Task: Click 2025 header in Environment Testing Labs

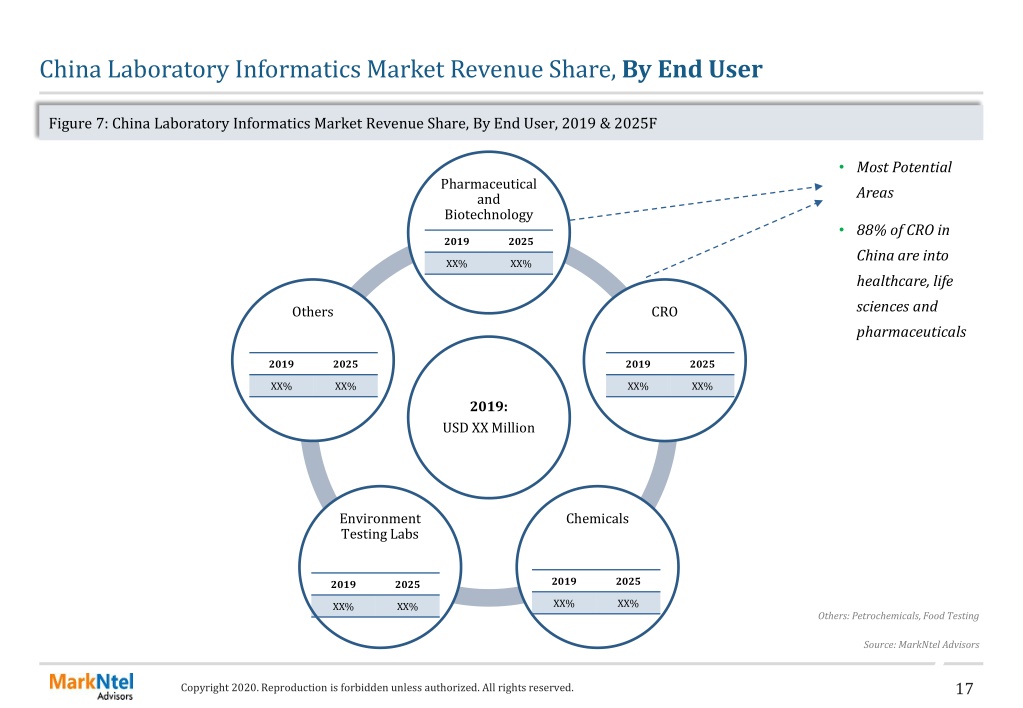Action: coord(407,585)
